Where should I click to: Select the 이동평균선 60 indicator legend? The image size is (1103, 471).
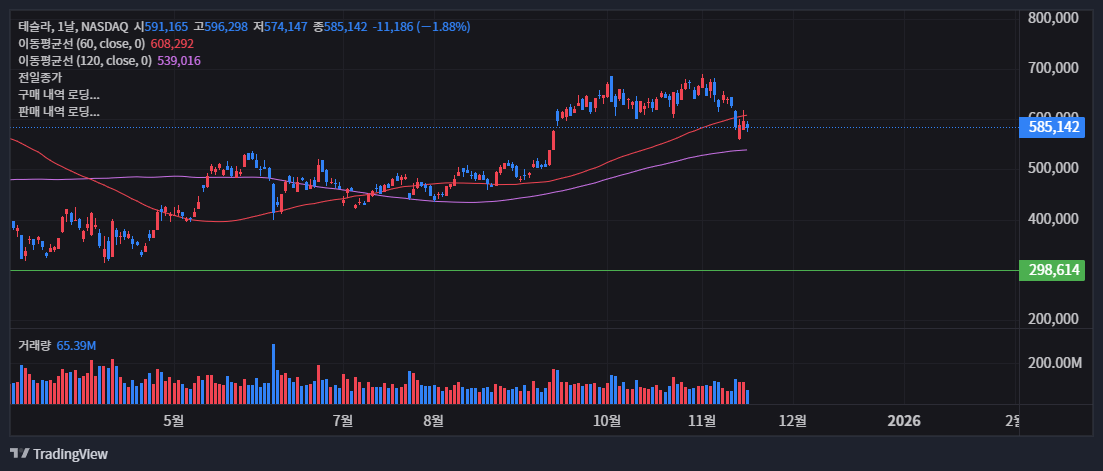tap(82, 44)
